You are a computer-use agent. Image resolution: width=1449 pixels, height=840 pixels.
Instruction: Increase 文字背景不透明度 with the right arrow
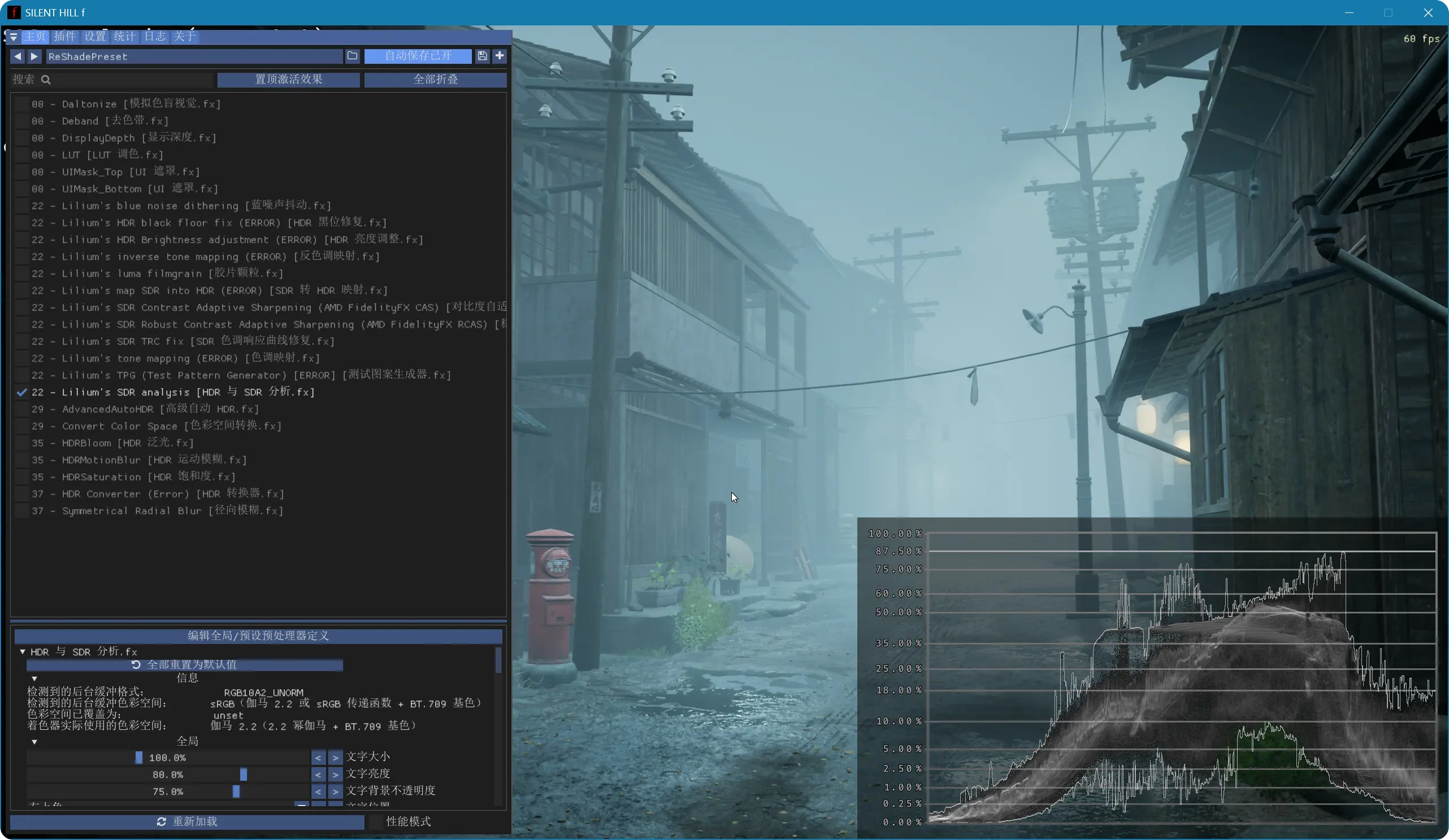point(335,792)
